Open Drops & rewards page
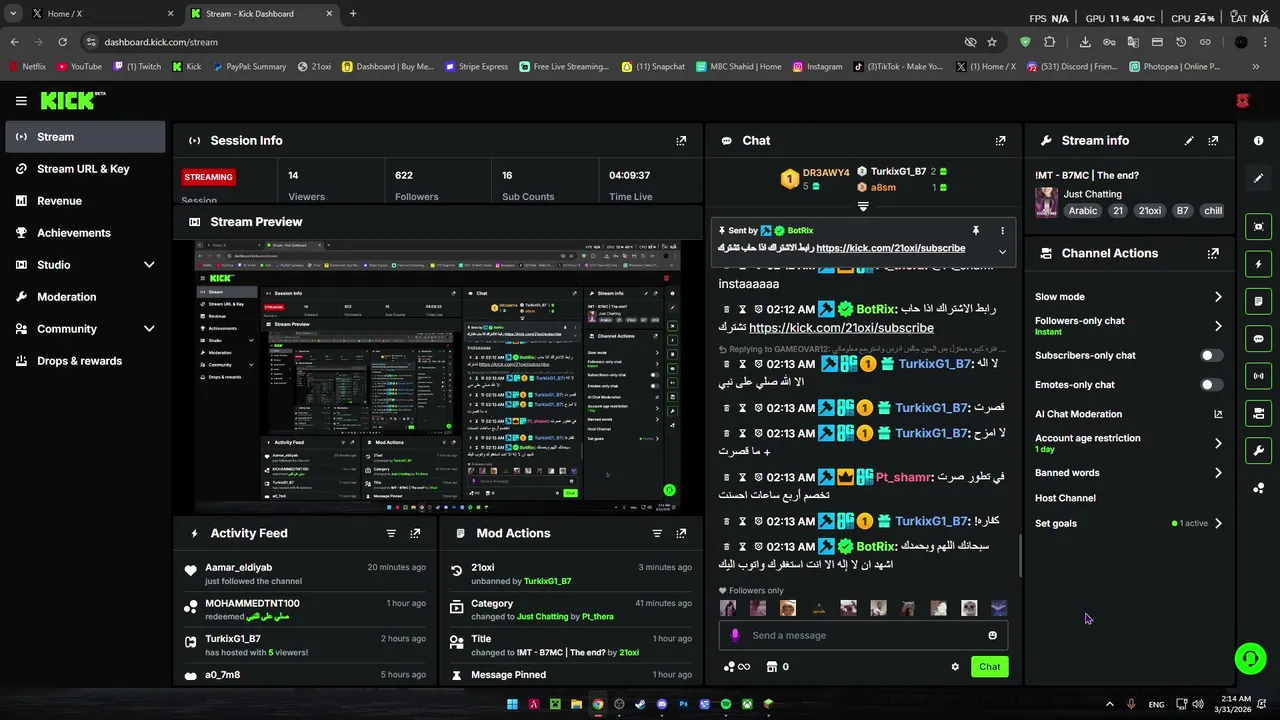The height and width of the screenshot is (720, 1280). tap(85, 361)
